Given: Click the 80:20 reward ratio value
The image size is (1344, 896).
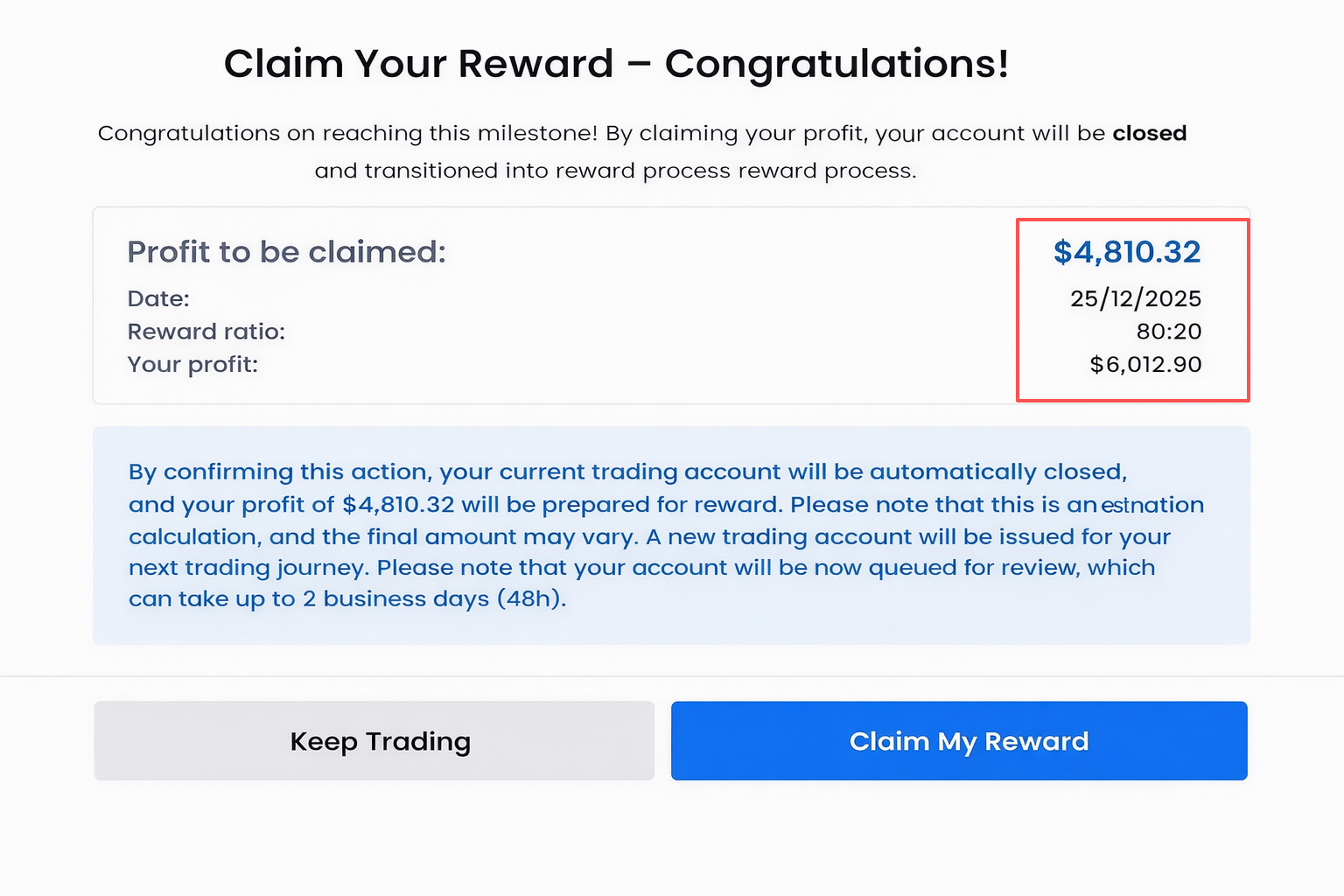Looking at the screenshot, I should 1168,332.
